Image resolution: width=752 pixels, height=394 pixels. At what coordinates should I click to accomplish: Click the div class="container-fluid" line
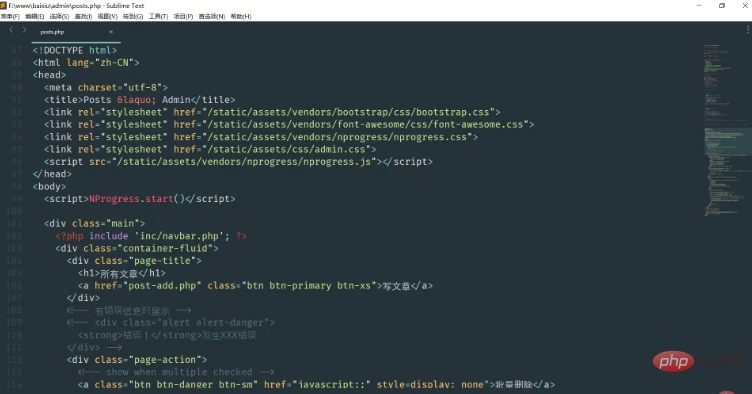click(137, 248)
